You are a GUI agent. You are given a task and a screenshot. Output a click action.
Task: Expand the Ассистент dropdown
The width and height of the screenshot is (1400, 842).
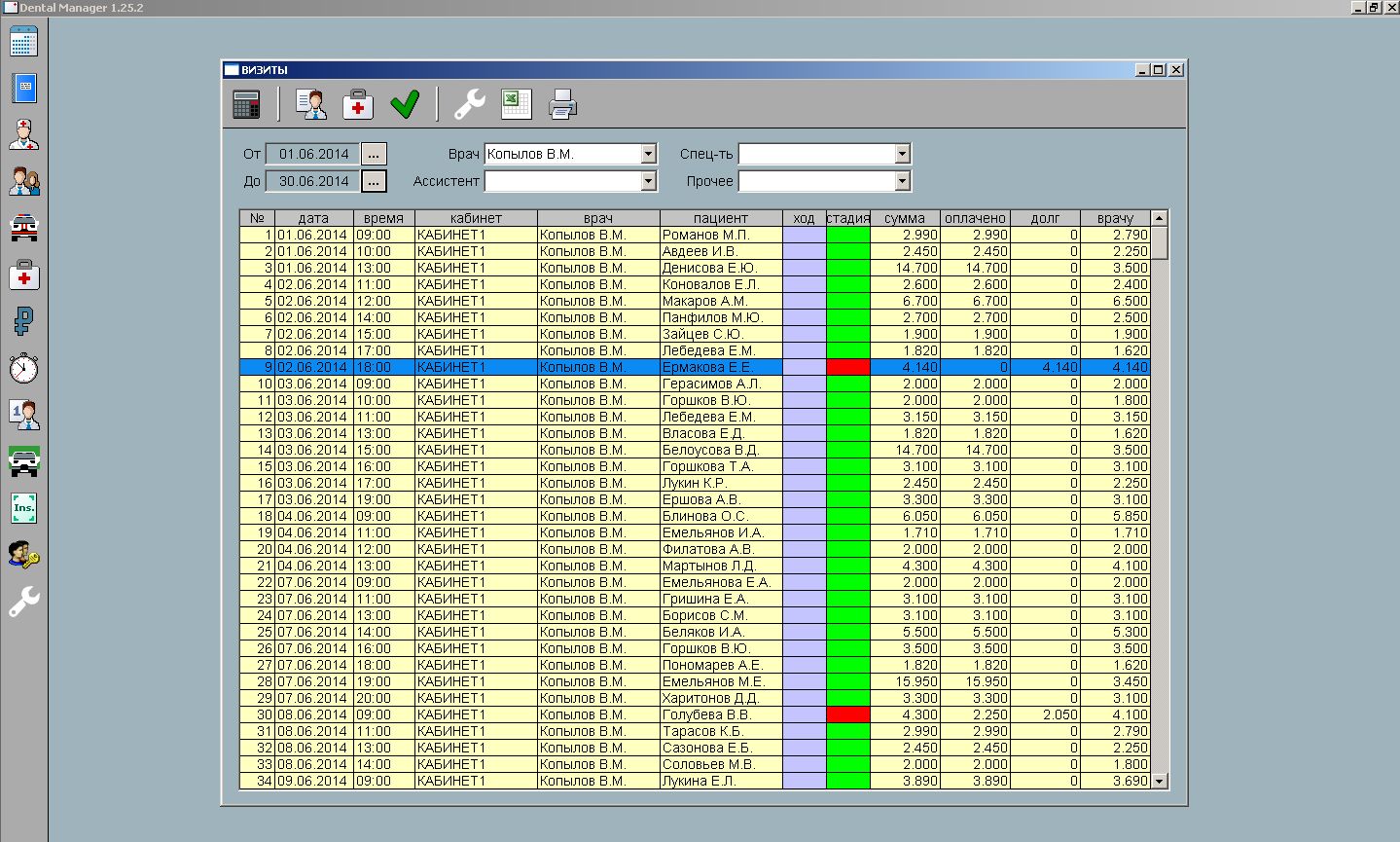point(649,181)
